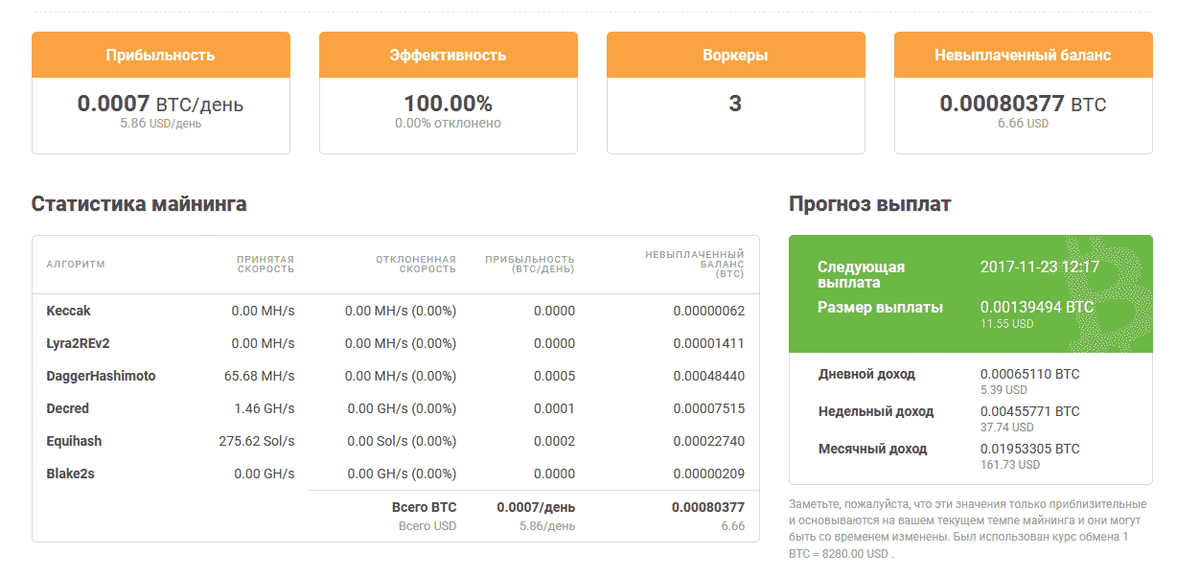Select the orange Прибыльность card header
Viewport: 1200px width, 579px height.
[x=161, y=55]
